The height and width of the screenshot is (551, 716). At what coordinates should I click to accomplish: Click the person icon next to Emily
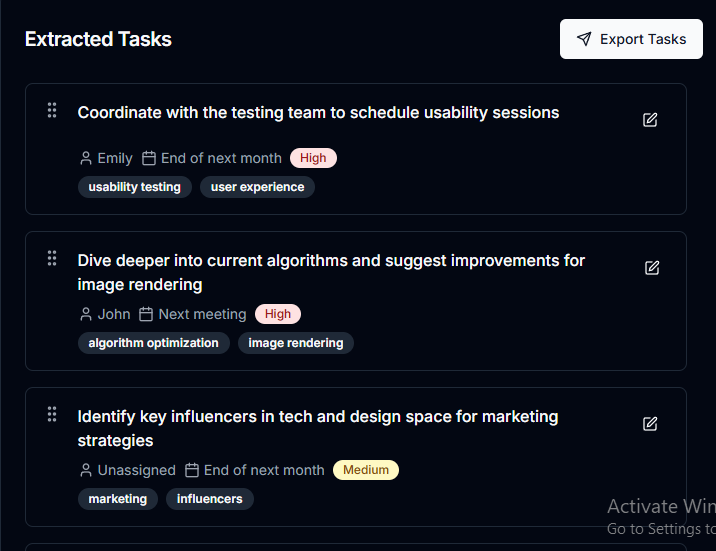click(x=86, y=158)
